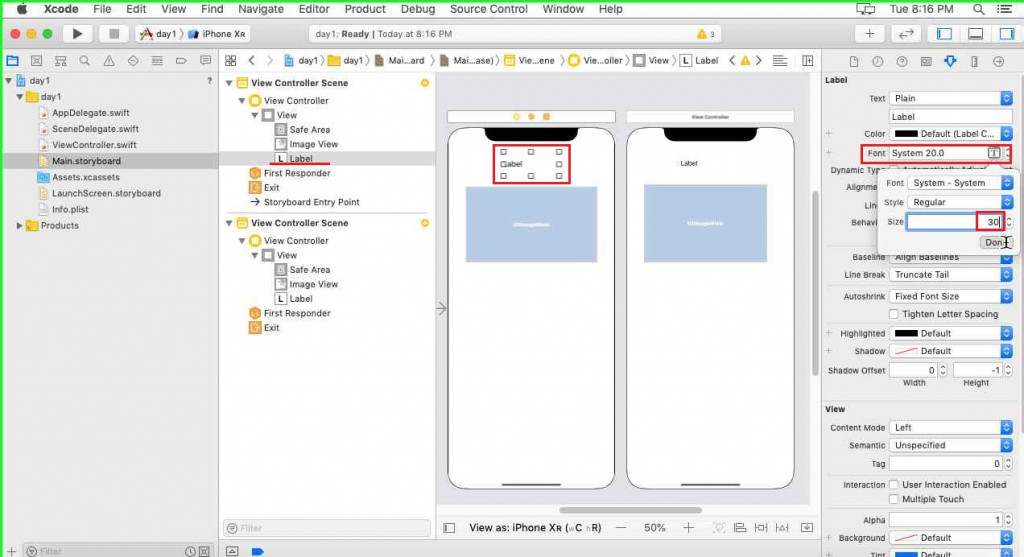Toggle the document outline button
1024x557 pixels.
(x=449, y=528)
